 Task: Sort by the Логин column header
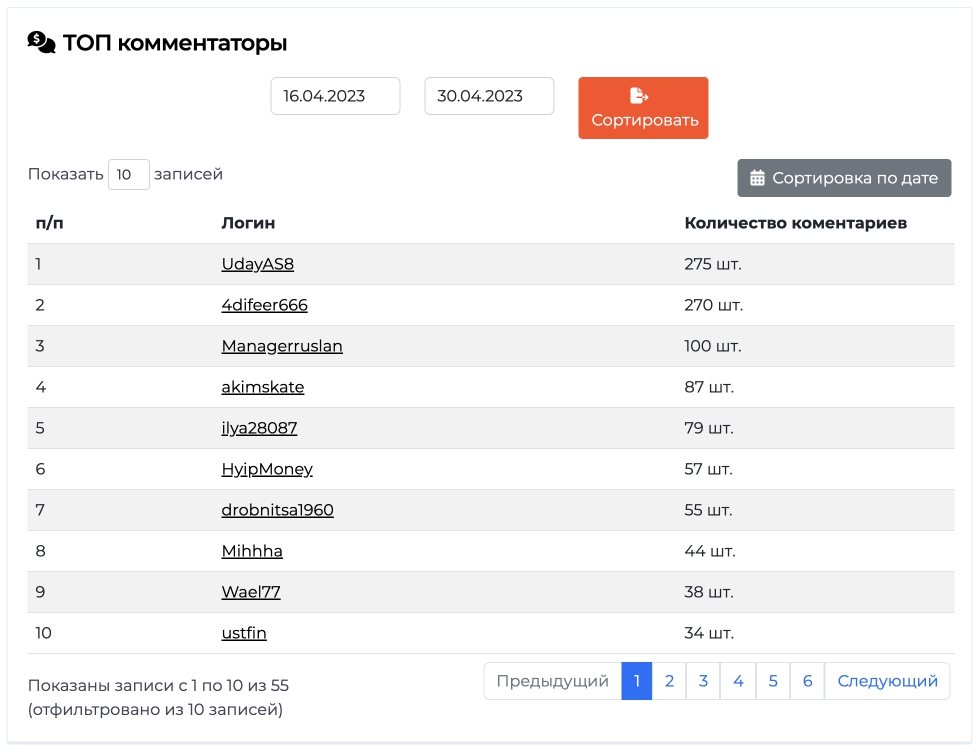pos(248,223)
